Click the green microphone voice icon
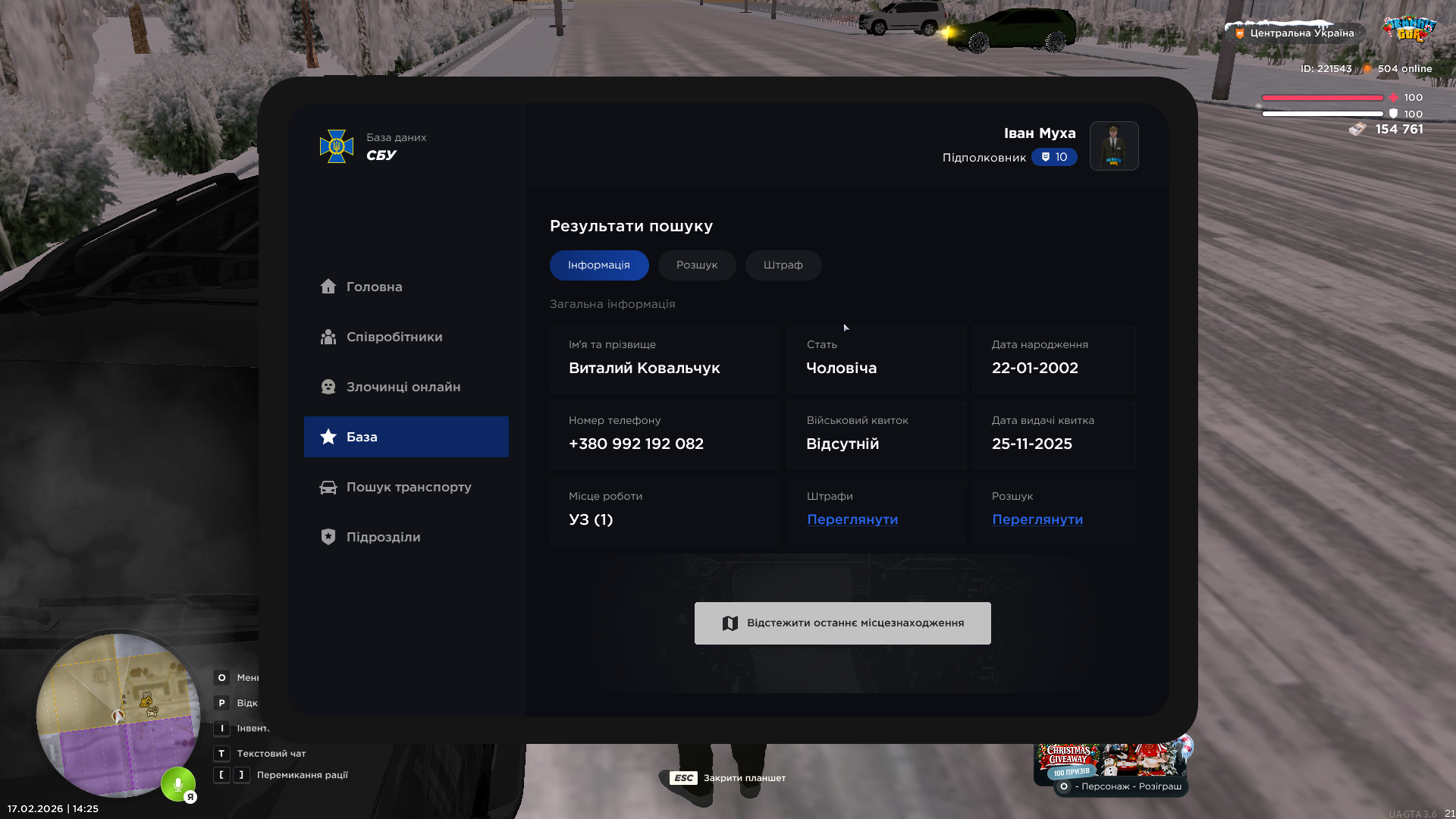The height and width of the screenshot is (819, 1456). 178,783
